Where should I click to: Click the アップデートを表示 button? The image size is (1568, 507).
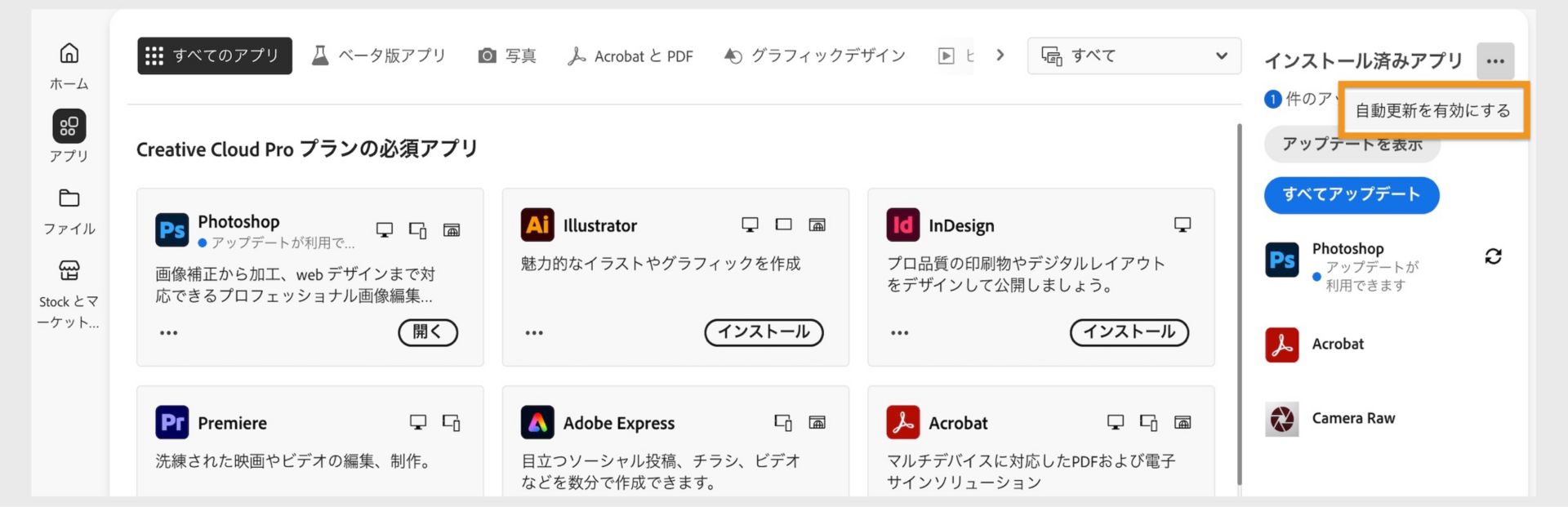1352,145
